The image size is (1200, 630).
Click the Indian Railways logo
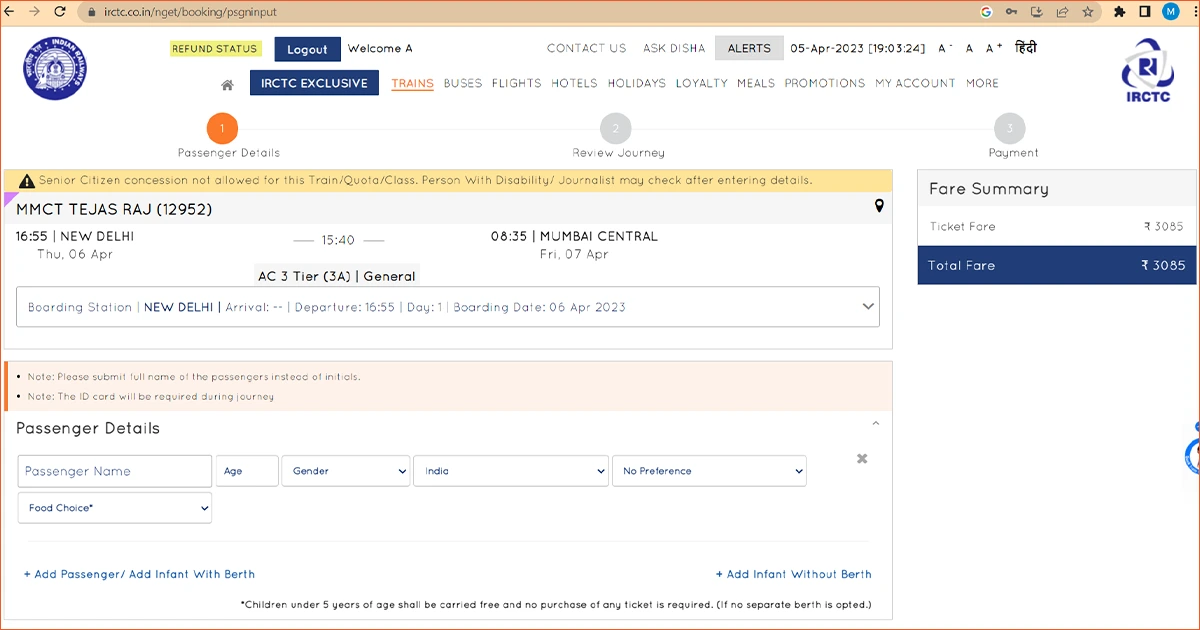pos(55,68)
